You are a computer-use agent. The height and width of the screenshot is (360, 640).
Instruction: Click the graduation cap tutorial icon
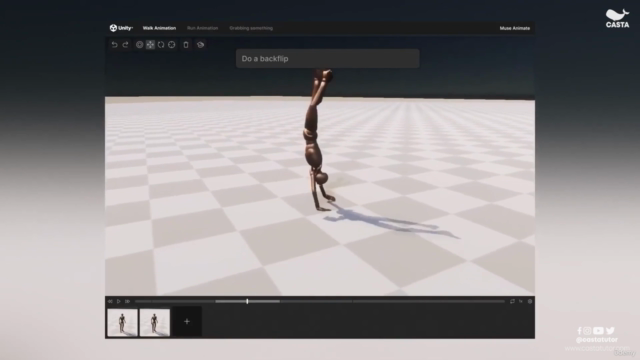coord(200,44)
